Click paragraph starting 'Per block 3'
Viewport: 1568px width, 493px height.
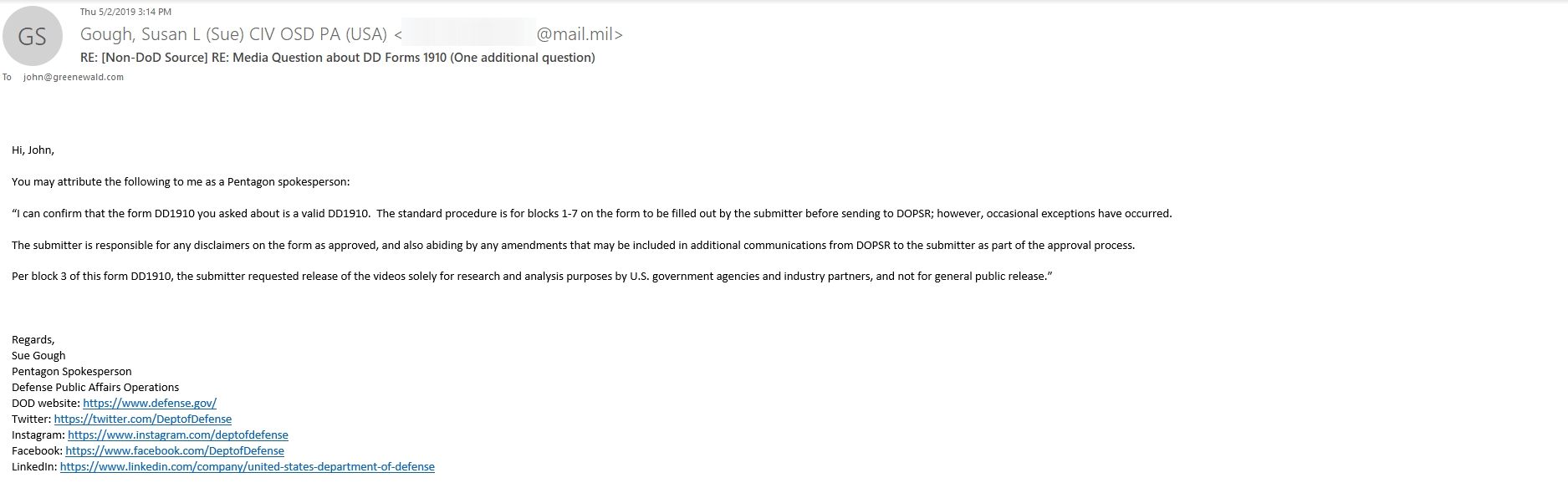[x=532, y=276]
